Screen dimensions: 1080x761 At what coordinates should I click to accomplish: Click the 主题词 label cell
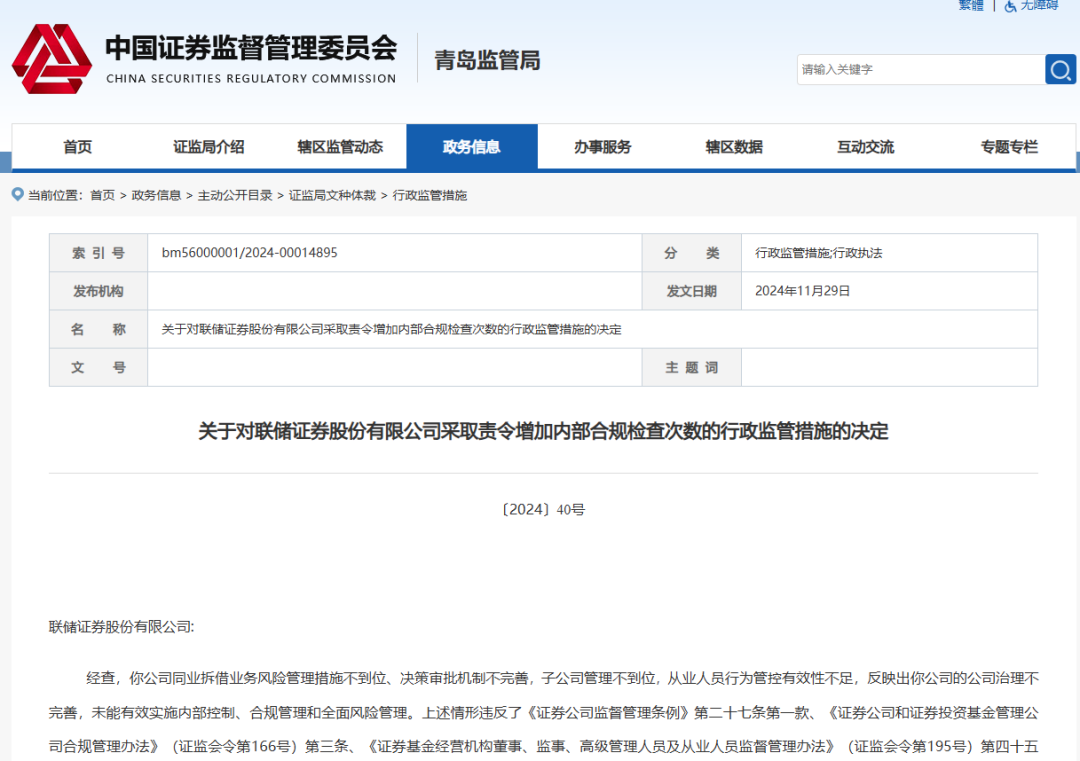[692, 367]
